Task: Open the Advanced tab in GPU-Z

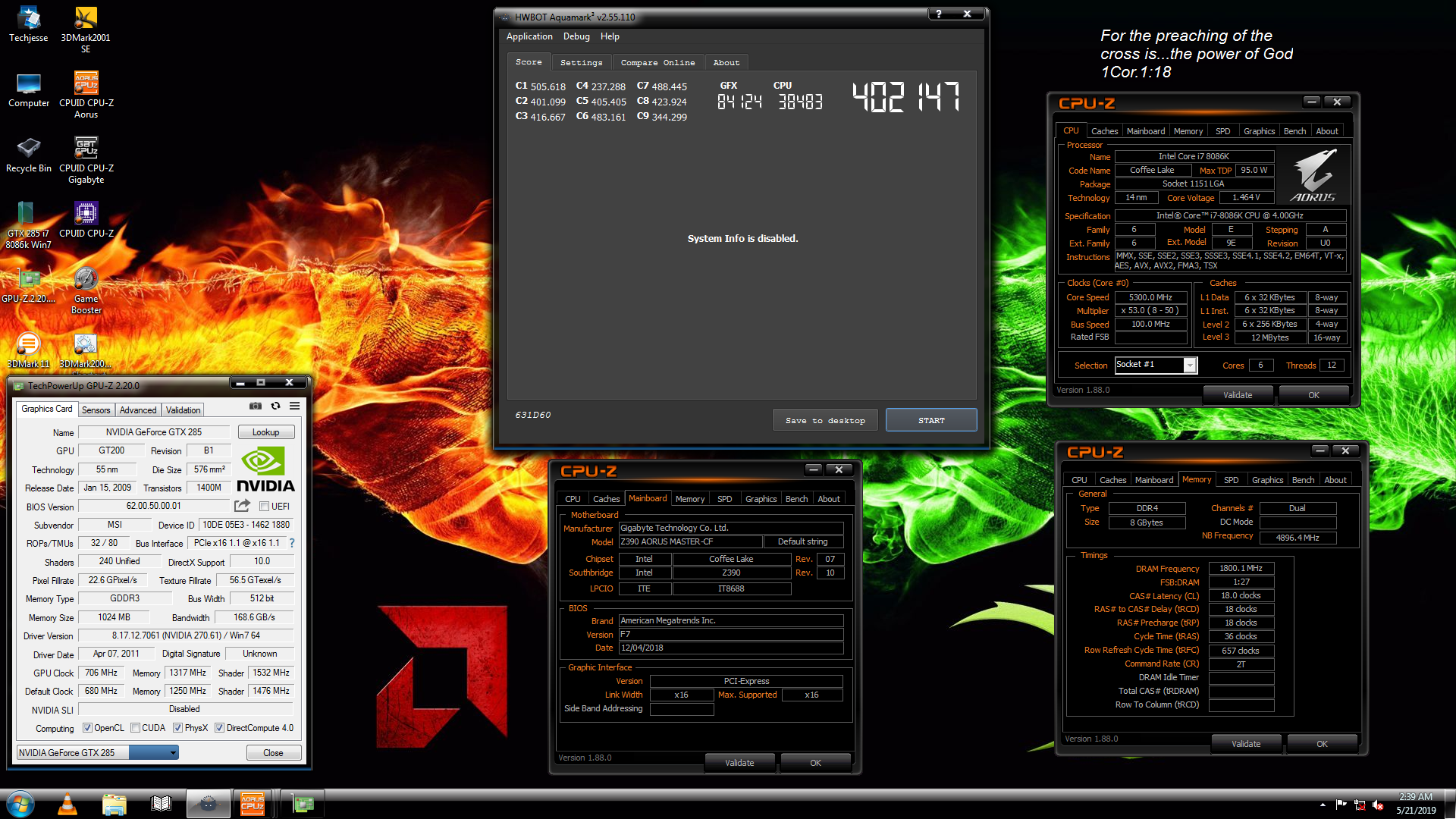Action: 138,410
